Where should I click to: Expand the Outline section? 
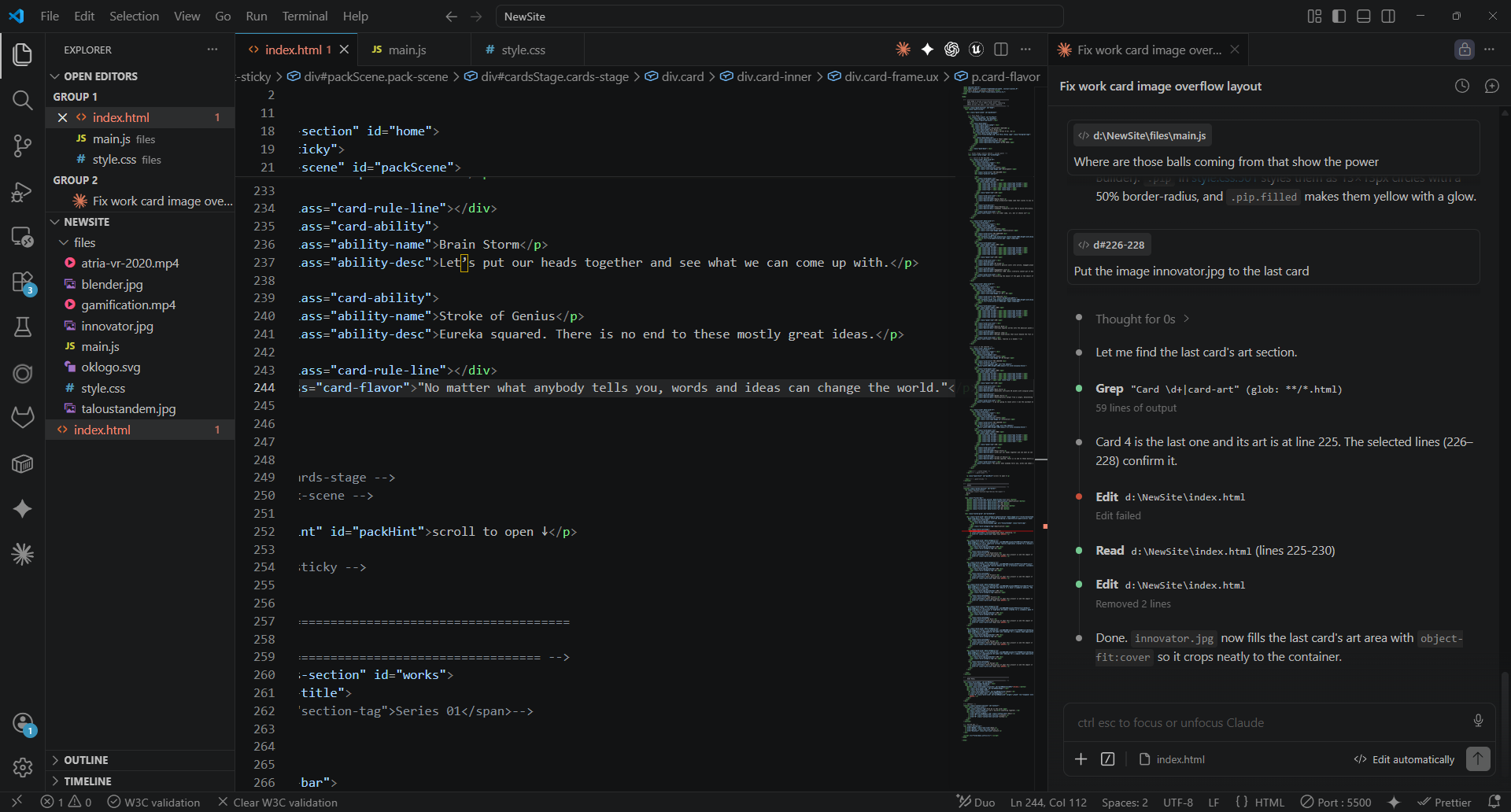(140, 760)
